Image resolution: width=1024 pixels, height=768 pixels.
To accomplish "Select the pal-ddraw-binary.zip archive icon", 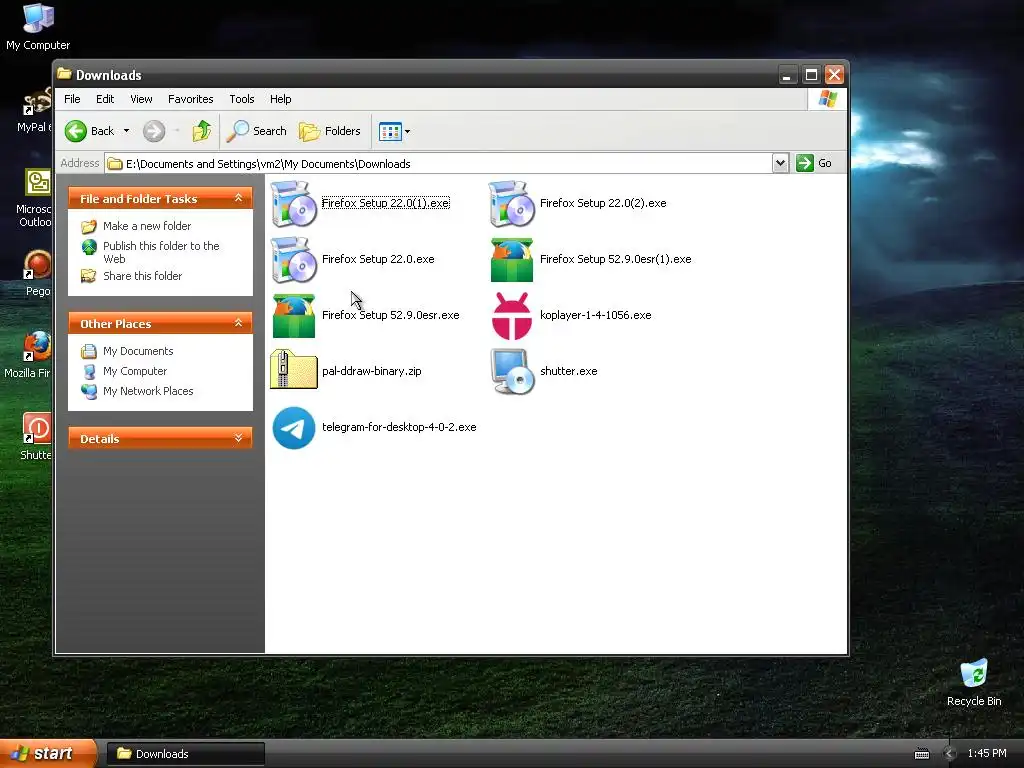I will click(293, 370).
